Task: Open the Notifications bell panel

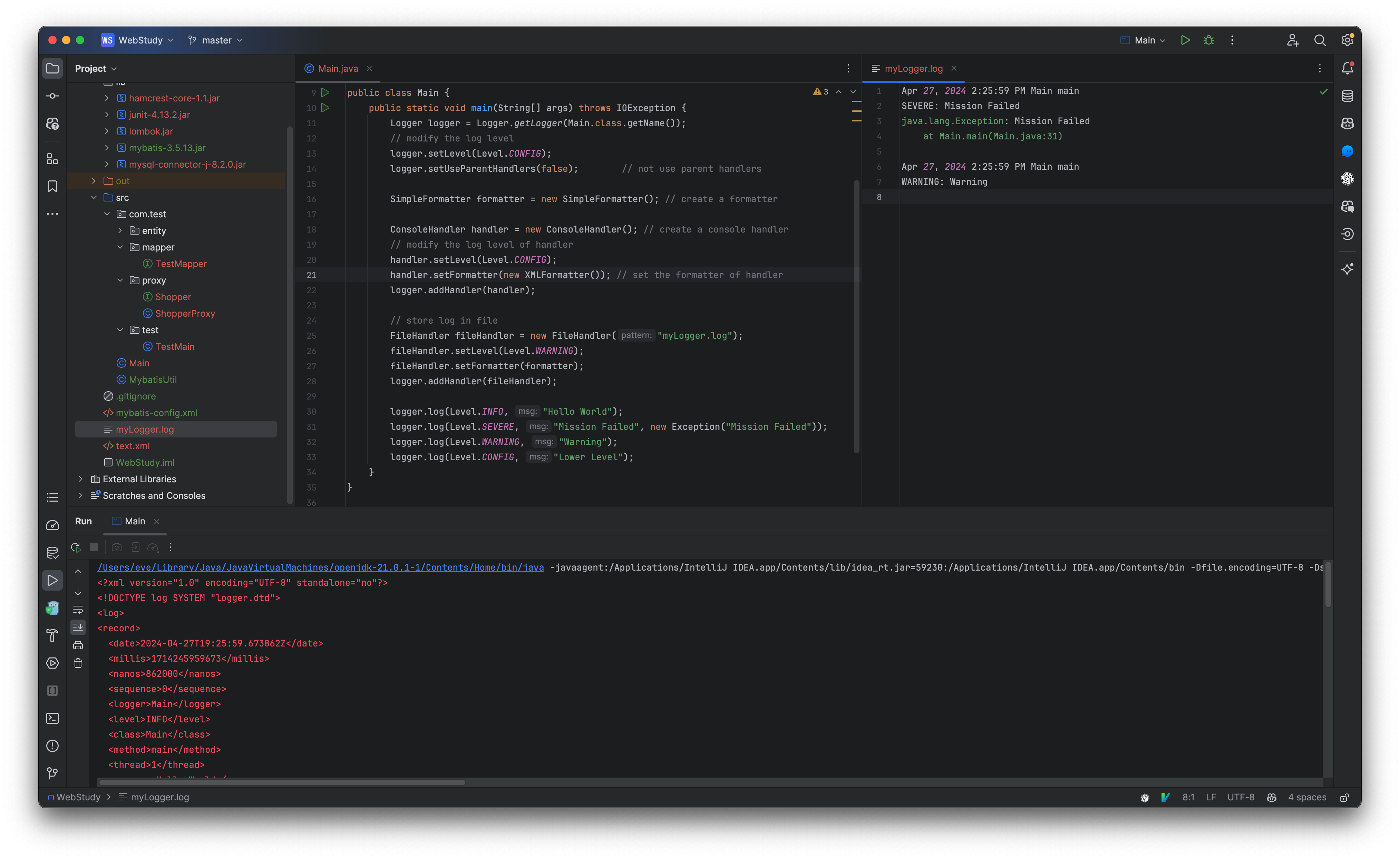Action: (1347, 68)
